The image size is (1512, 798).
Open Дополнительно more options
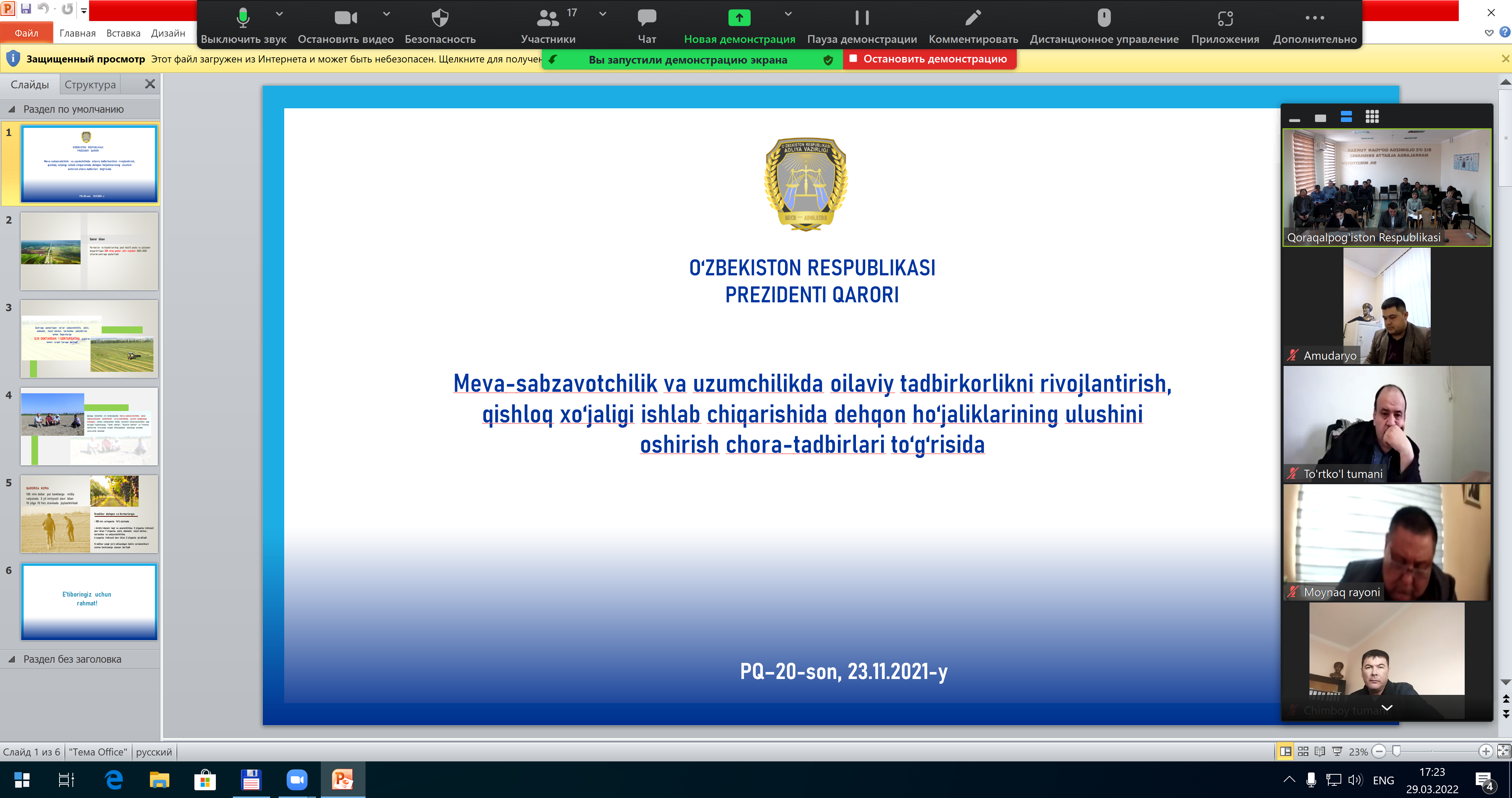coord(1315,26)
